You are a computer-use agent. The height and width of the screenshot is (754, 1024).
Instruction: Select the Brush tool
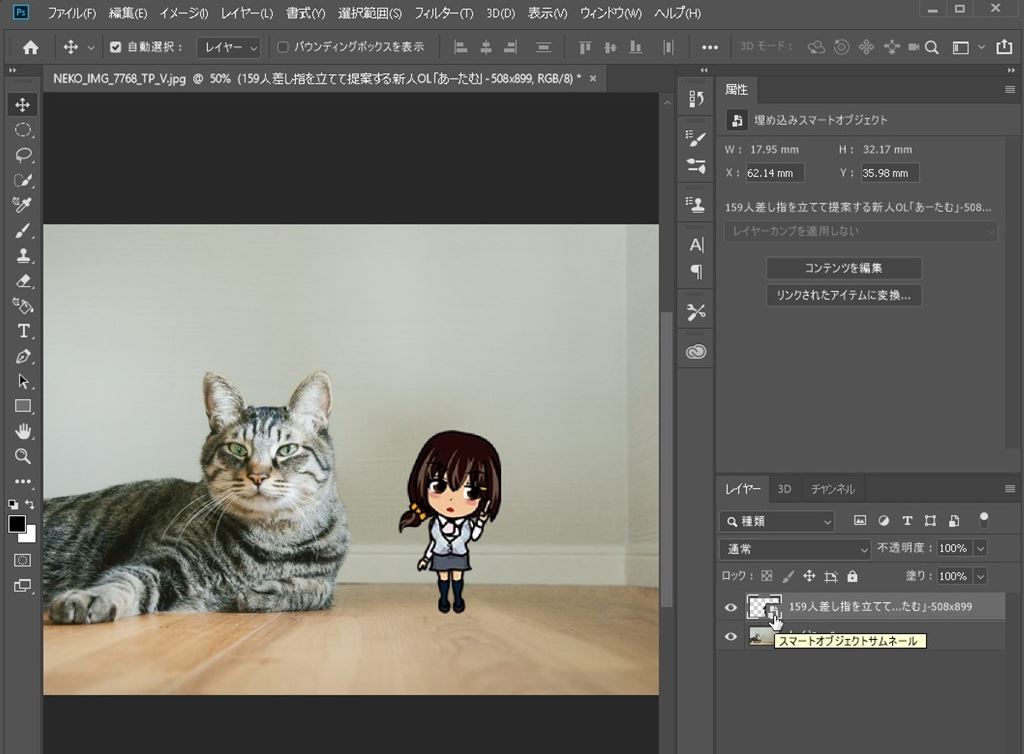(x=24, y=231)
